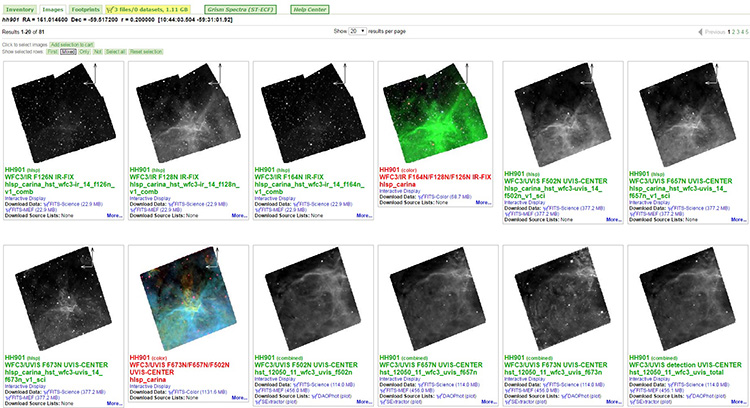Open the results-per-page dropdown
750x408 pixels.
coord(356,31)
